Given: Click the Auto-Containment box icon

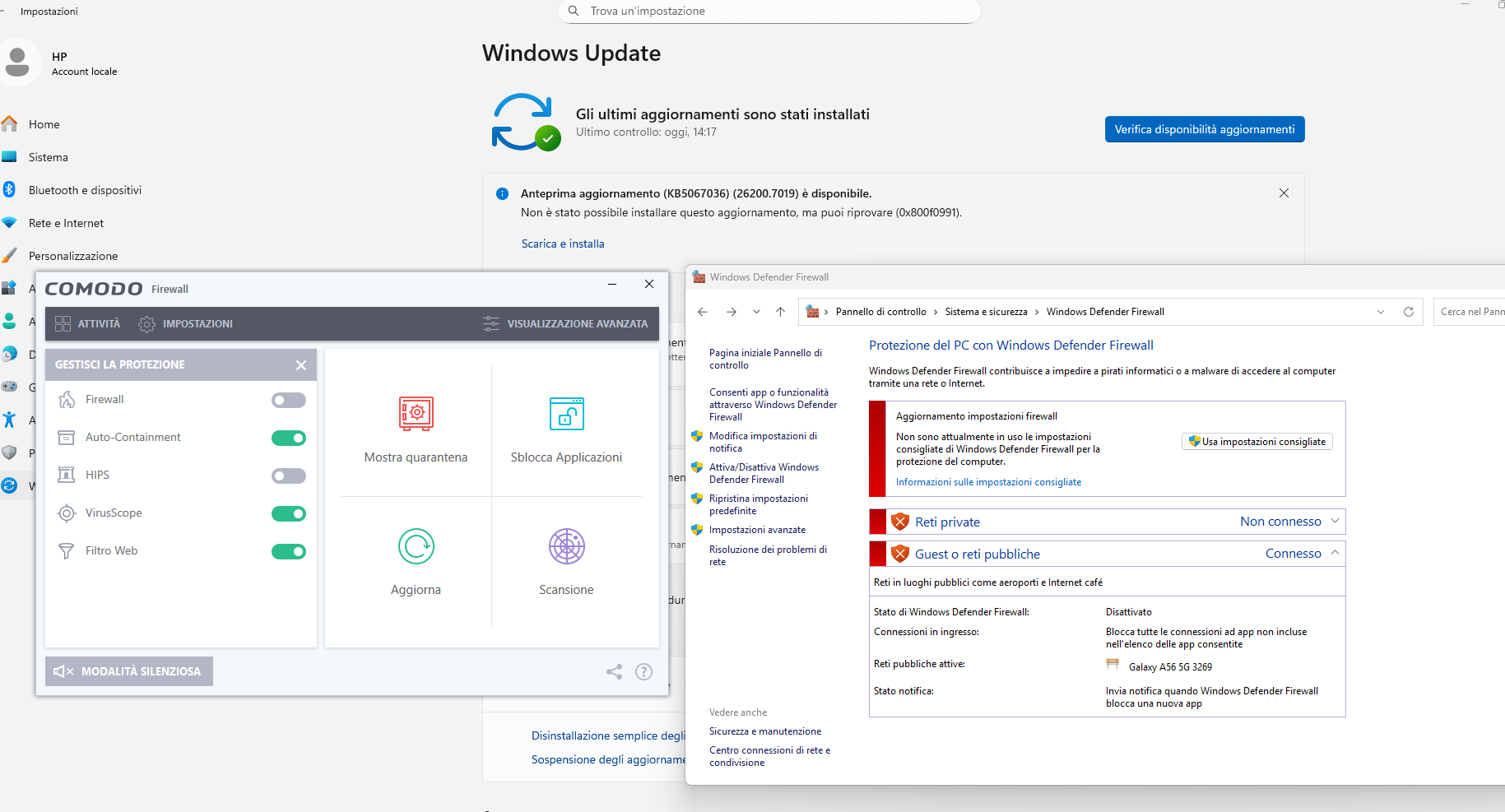Looking at the screenshot, I should [x=67, y=438].
